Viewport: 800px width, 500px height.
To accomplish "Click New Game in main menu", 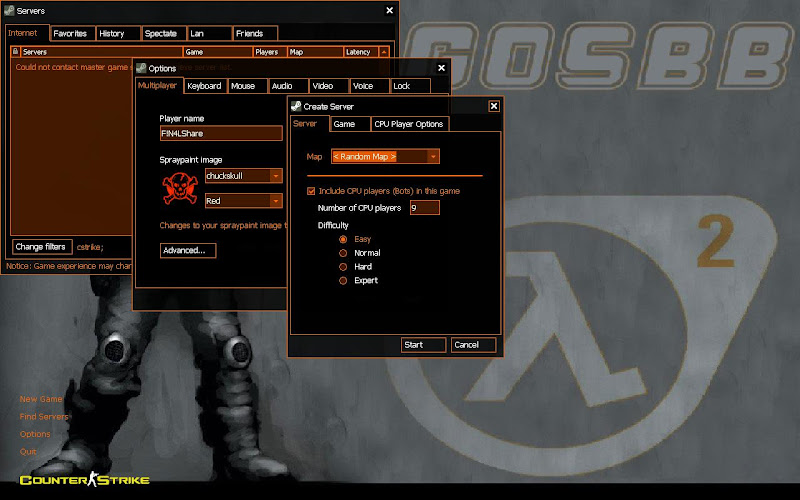I will (41, 399).
